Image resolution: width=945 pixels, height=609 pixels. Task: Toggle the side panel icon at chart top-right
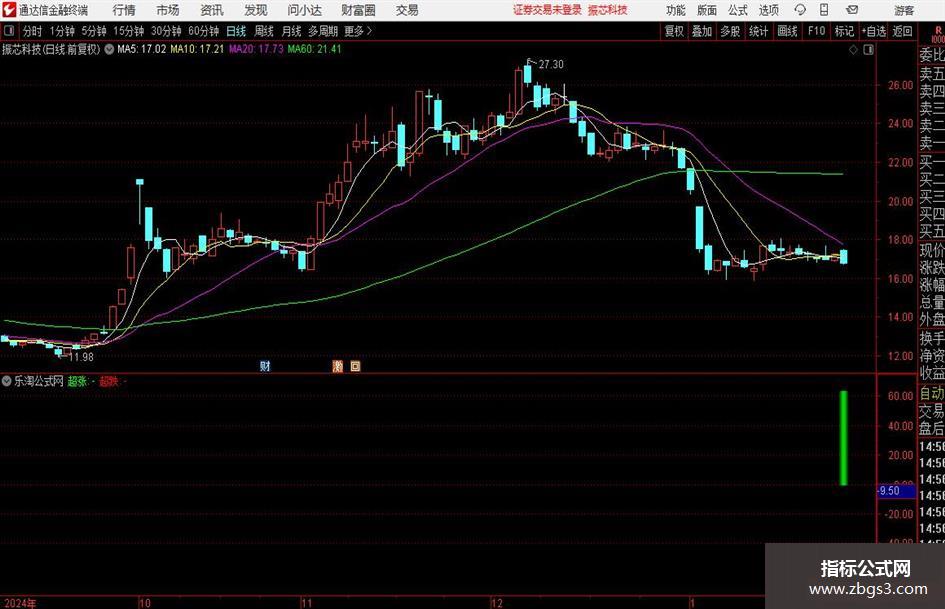[868, 50]
